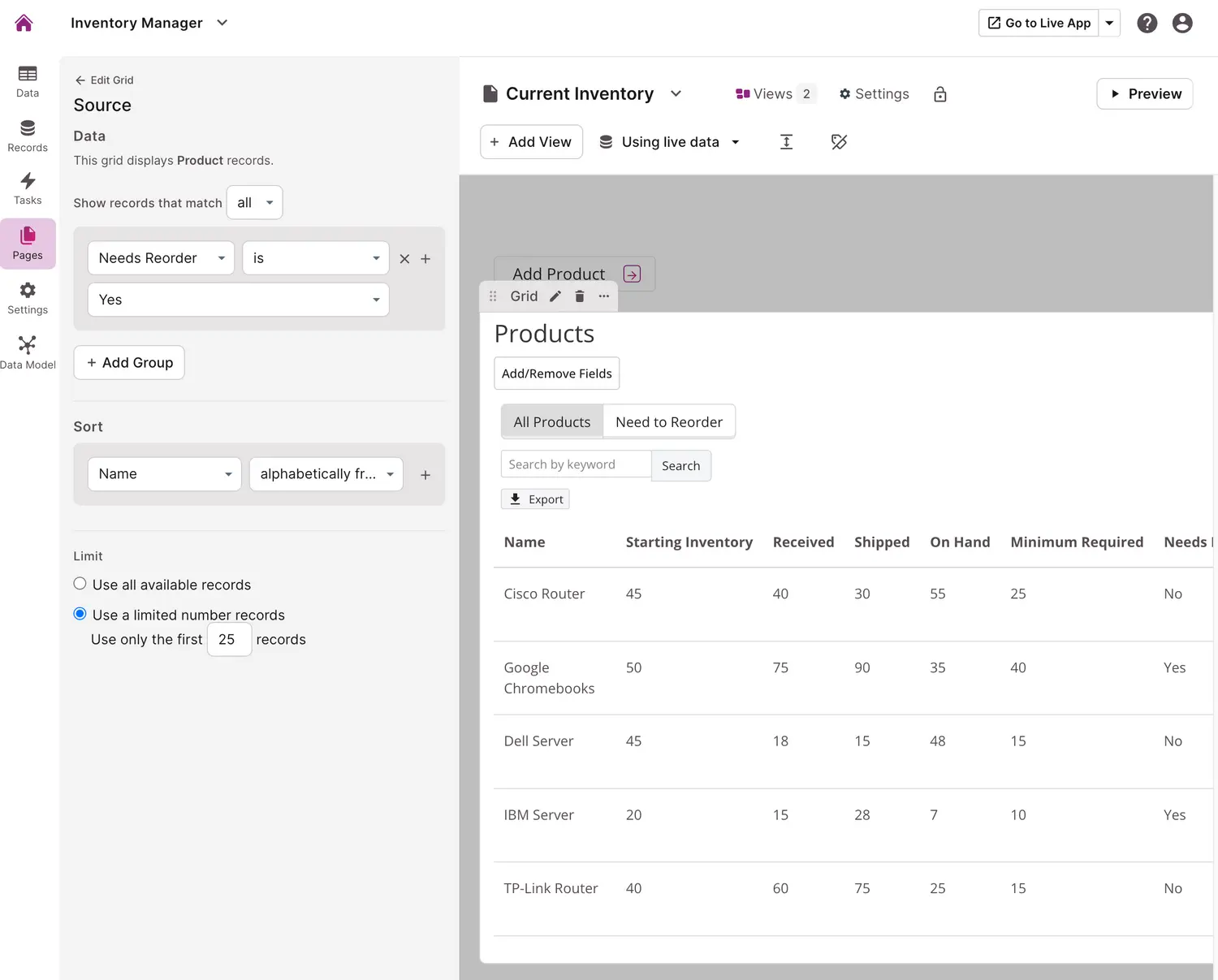The height and width of the screenshot is (980, 1218).
Task: Click the Grid pencil edit icon
Action: click(x=555, y=296)
